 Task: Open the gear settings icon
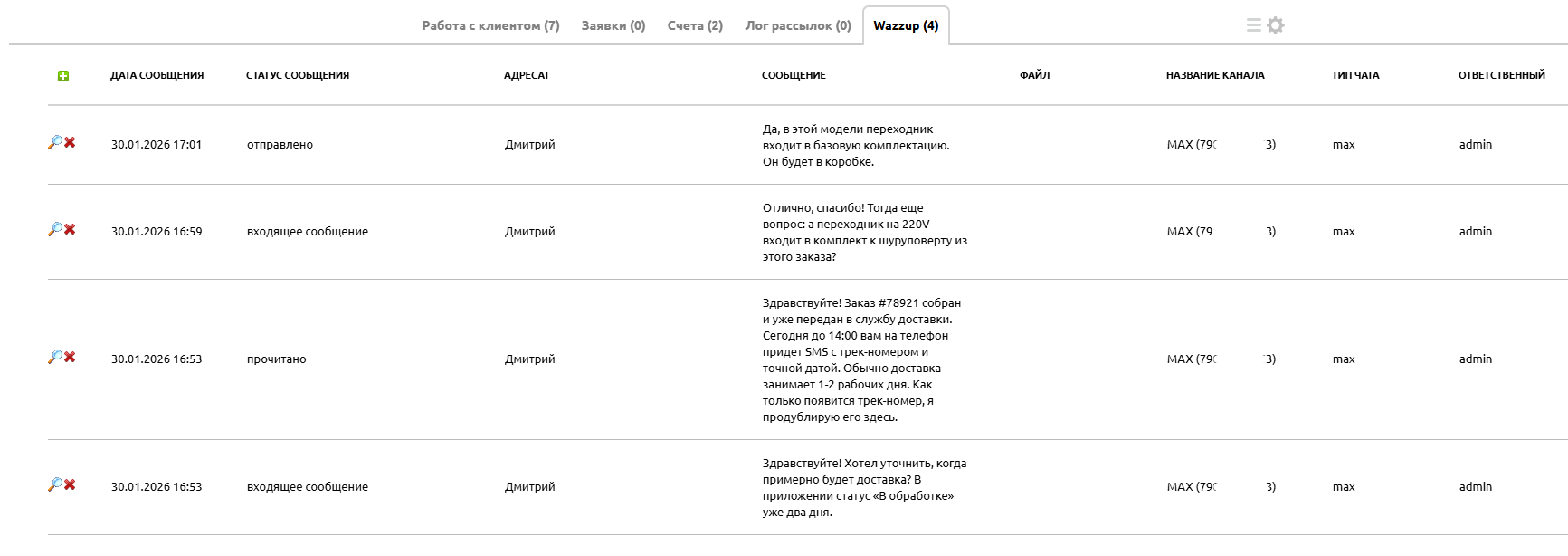pos(1276,25)
